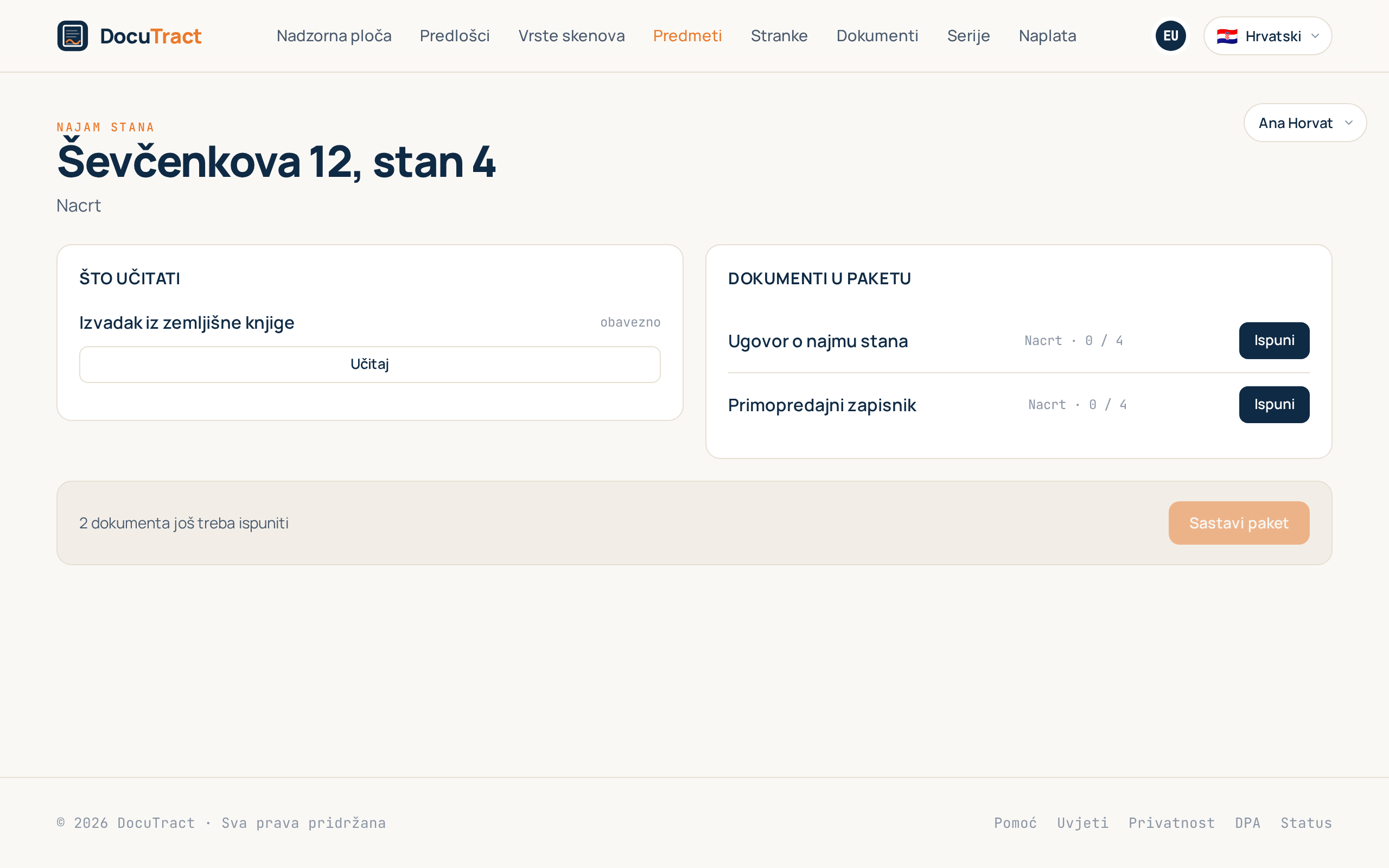
Task: Open the Hrvatski language dropdown
Action: pyautogui.click(x=1267, y=36)
